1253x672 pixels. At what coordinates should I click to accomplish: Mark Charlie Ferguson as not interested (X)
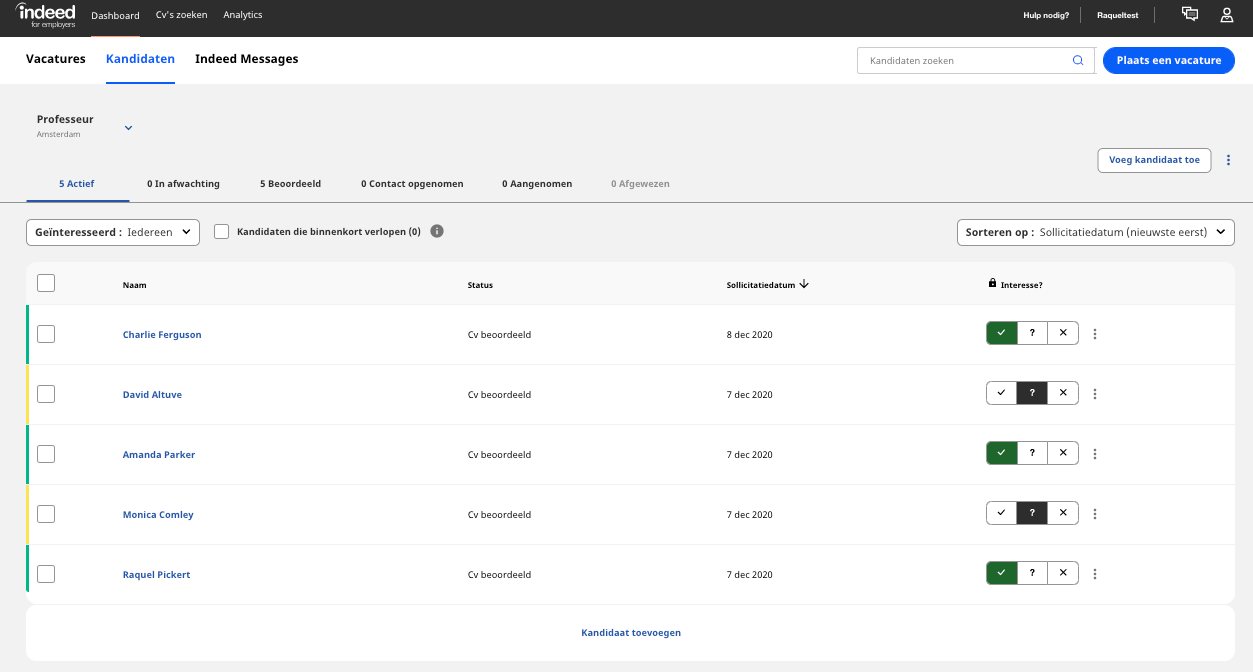coord(1063,333)
